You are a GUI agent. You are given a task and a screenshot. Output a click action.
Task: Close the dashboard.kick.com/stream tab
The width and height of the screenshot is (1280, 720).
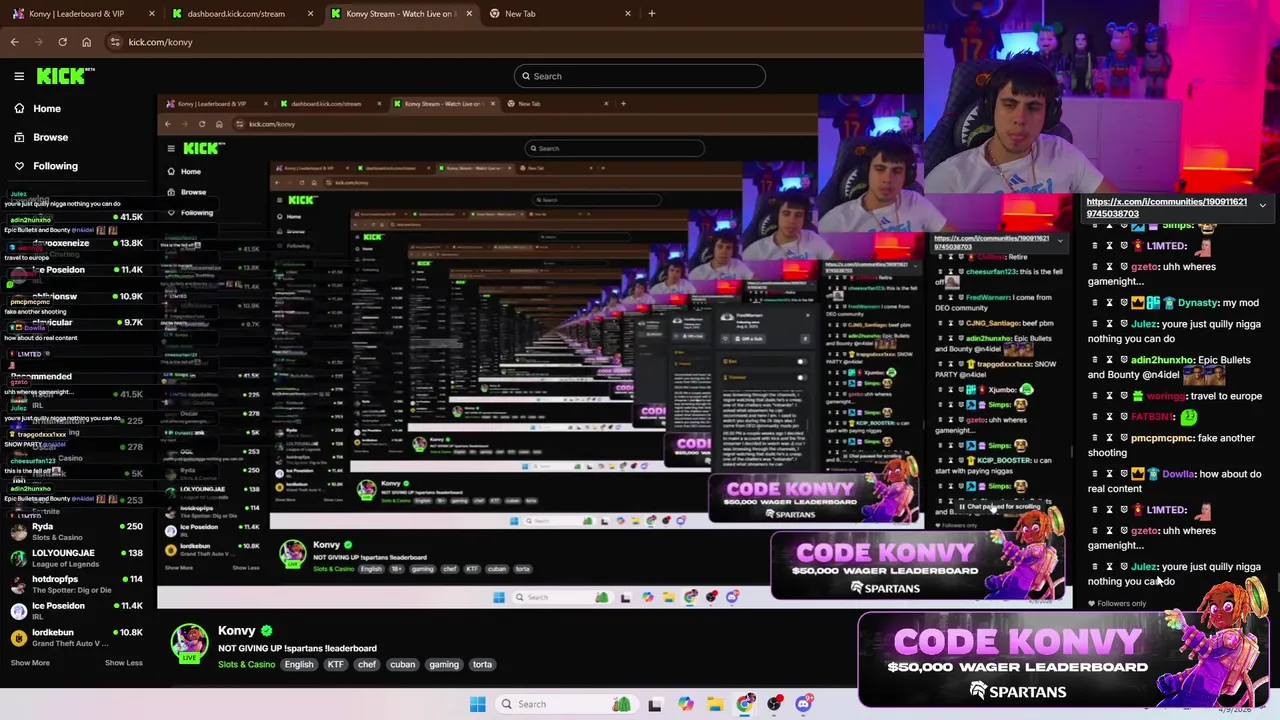point(310,14)
